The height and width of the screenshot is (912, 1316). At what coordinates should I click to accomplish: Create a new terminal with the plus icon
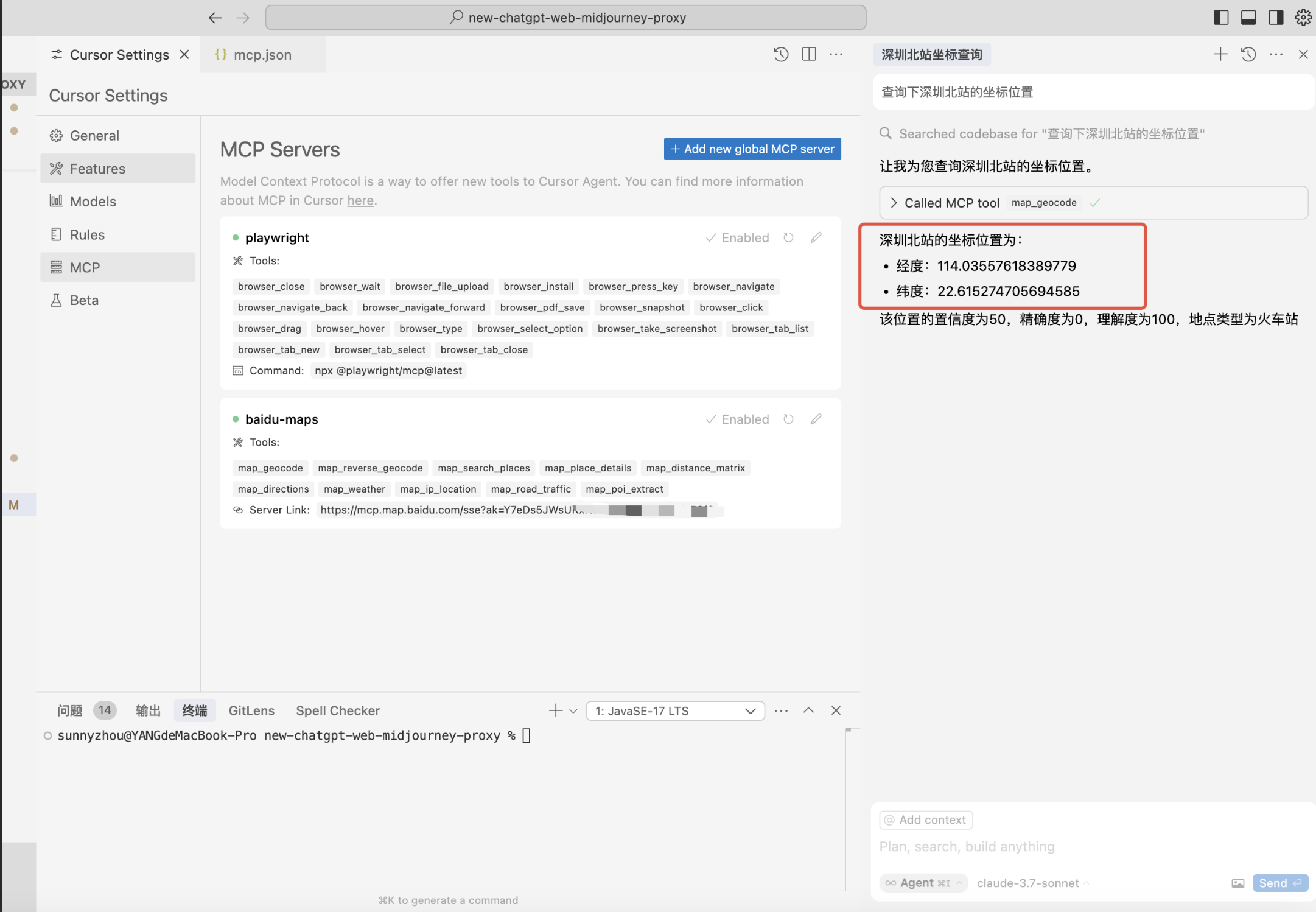click(555, 710)
